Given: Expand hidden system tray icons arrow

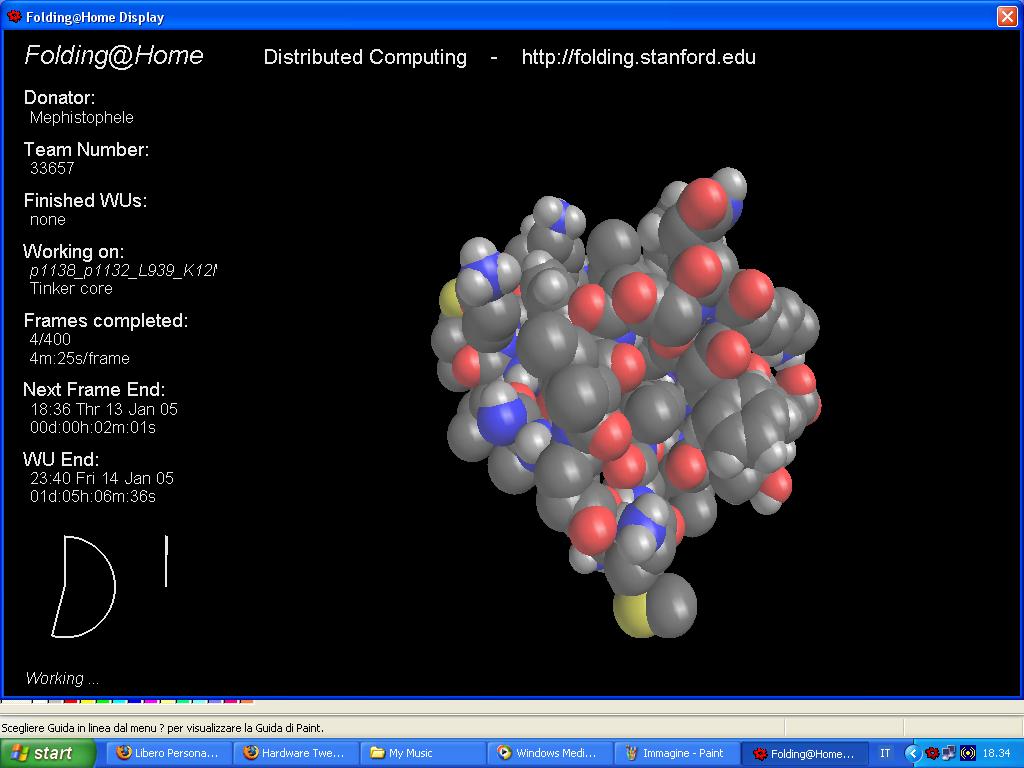Looking at the screenshot, I should point(912,753).
